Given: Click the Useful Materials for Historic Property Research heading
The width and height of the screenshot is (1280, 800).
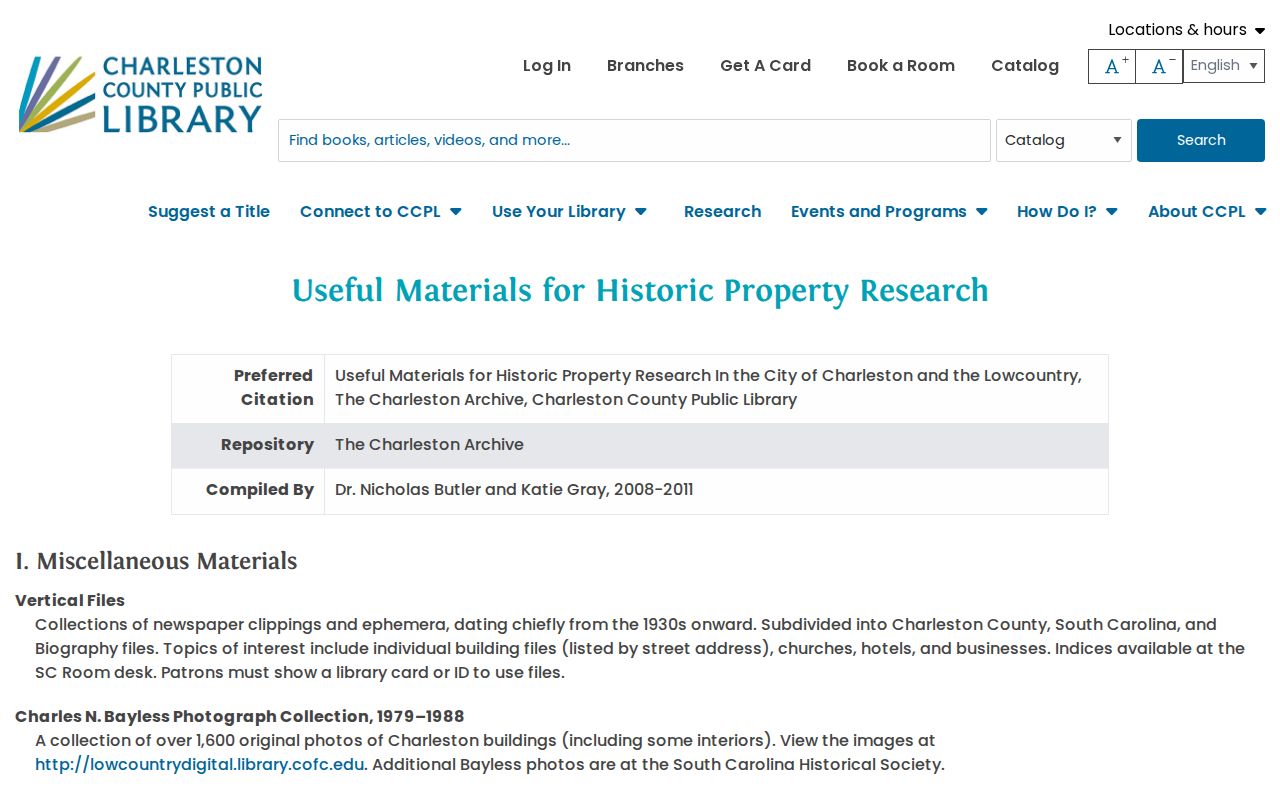Looking at the screenshot, I should (640, 290).
